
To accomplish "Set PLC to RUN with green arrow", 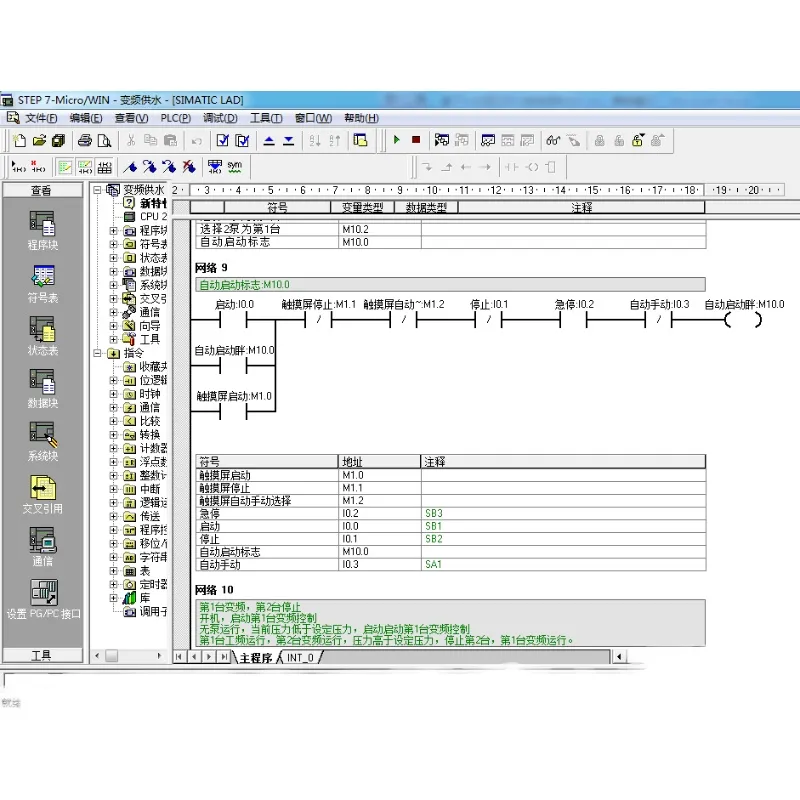I will pos(396,140).
